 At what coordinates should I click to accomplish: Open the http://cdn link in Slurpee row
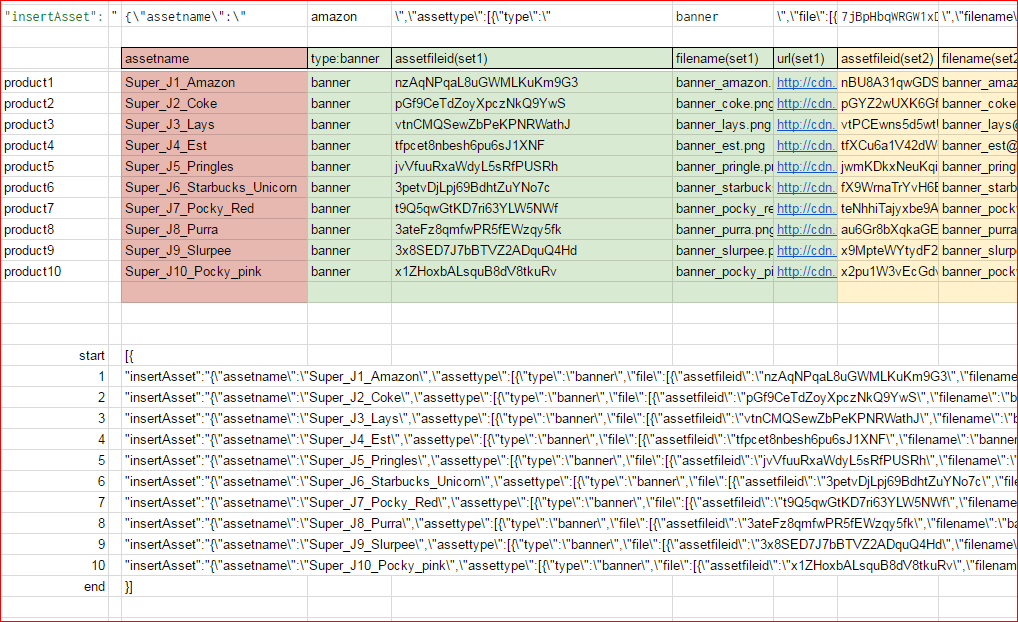pos(806,250)
